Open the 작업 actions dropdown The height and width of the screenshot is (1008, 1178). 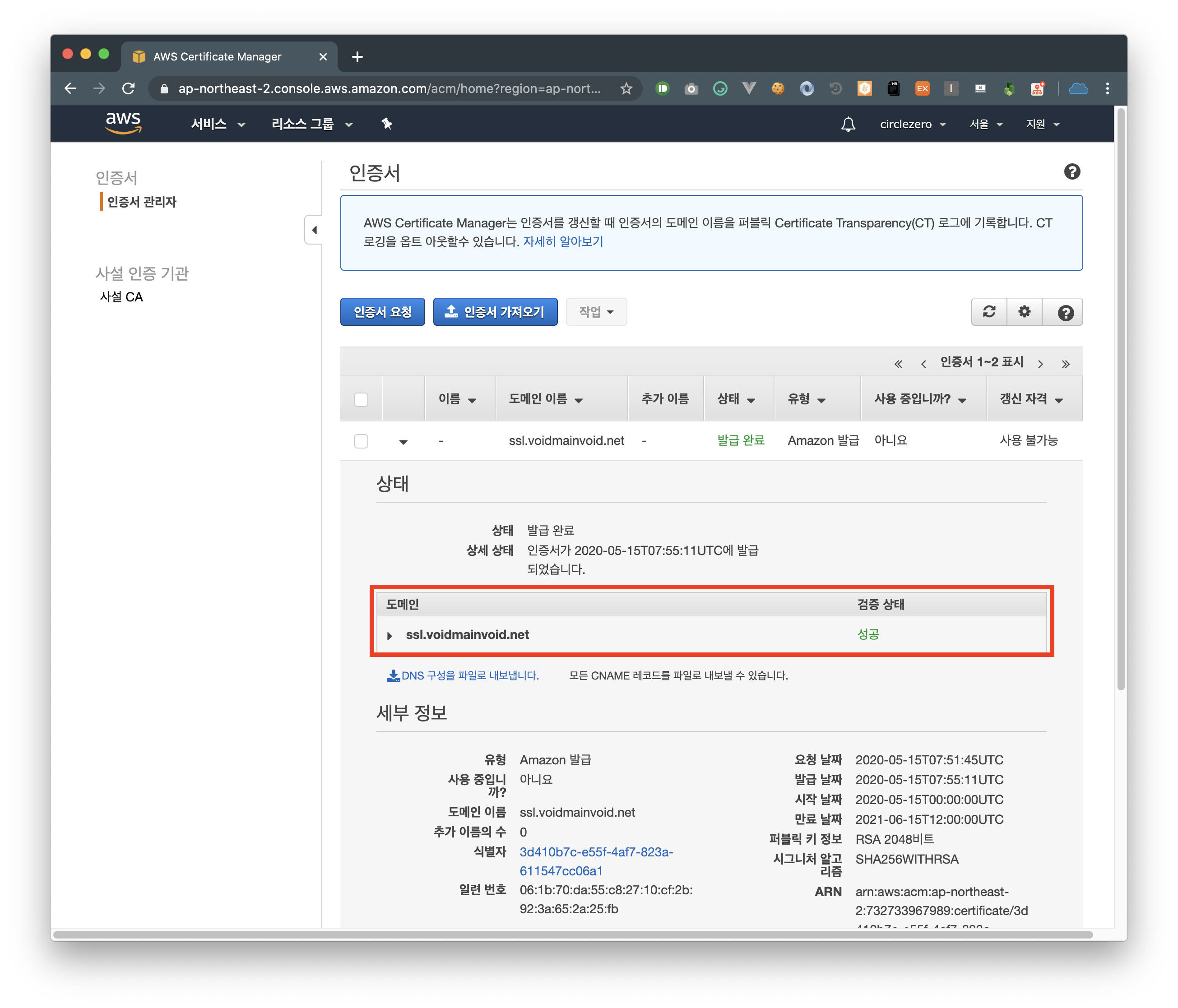click(x=596, y=312)
